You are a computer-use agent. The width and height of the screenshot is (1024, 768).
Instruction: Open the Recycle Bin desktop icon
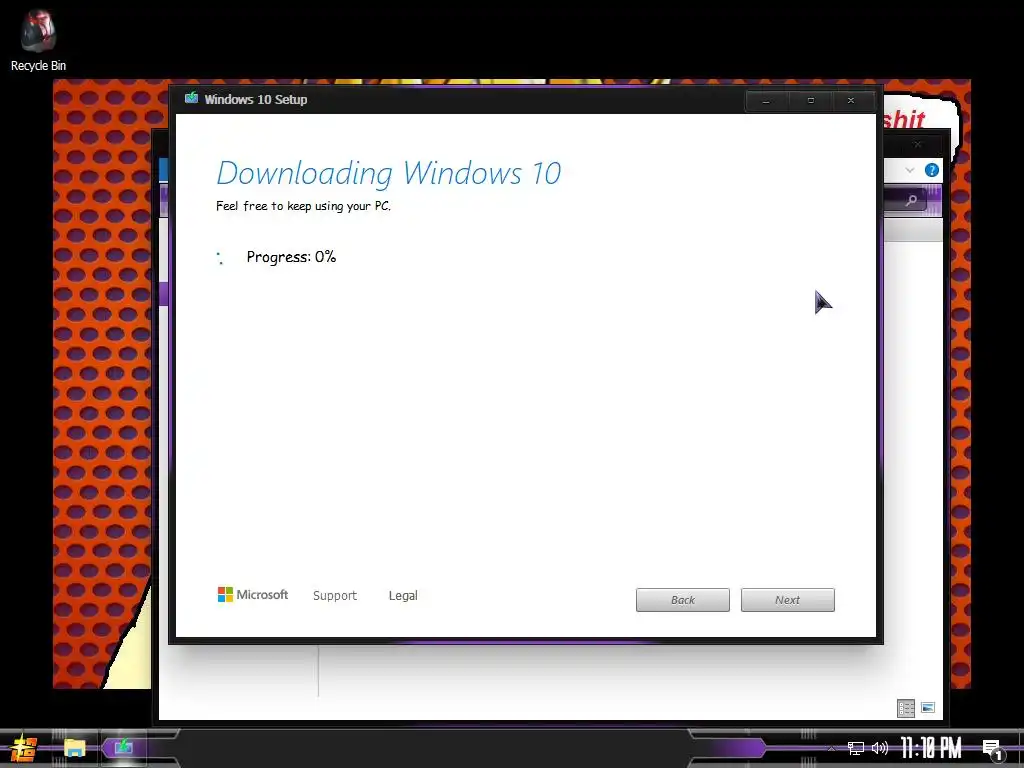pyautogui.click(x=38, y=40)
